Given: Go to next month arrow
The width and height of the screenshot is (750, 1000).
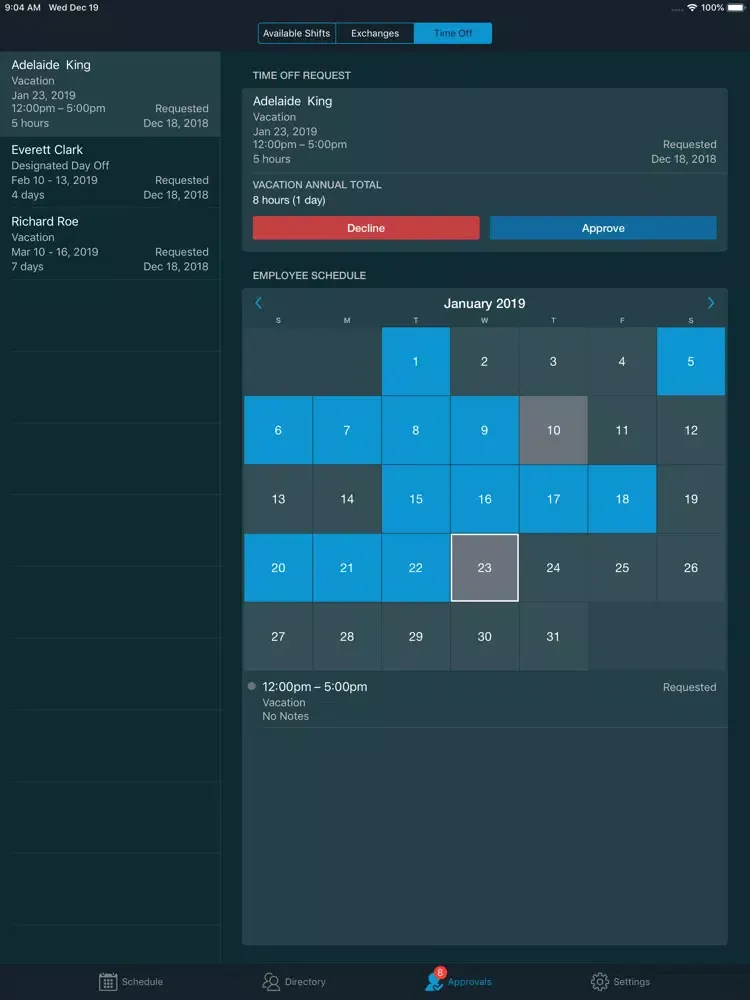Looking at the screenshot, I should point(711,303).
